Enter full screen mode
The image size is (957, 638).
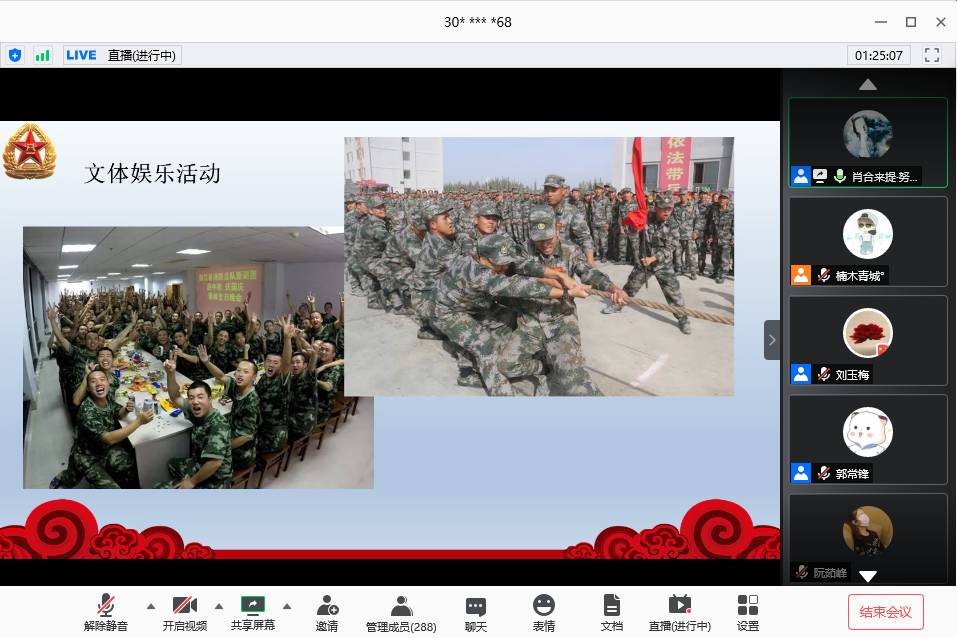point(932,55)
